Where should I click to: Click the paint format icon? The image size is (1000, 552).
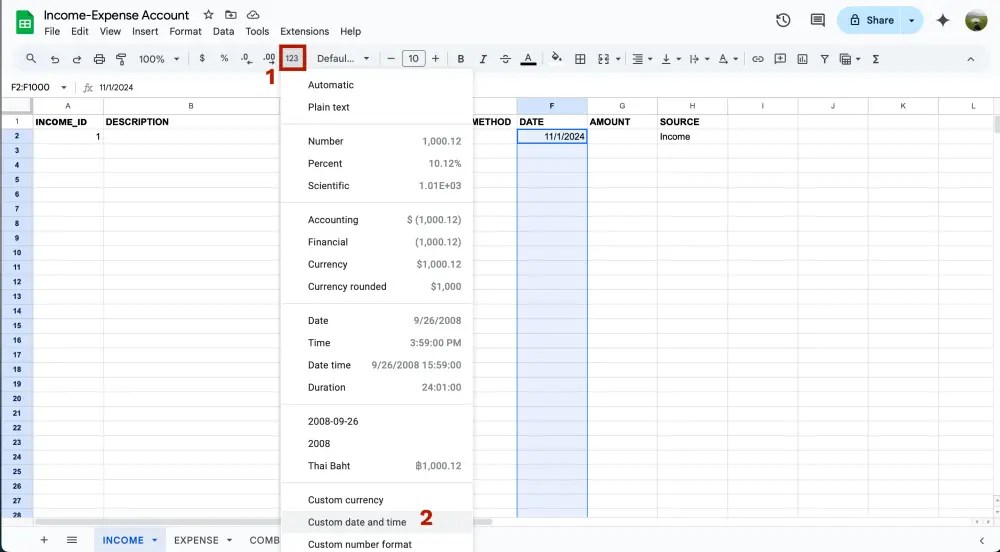(x=121, y=59)
